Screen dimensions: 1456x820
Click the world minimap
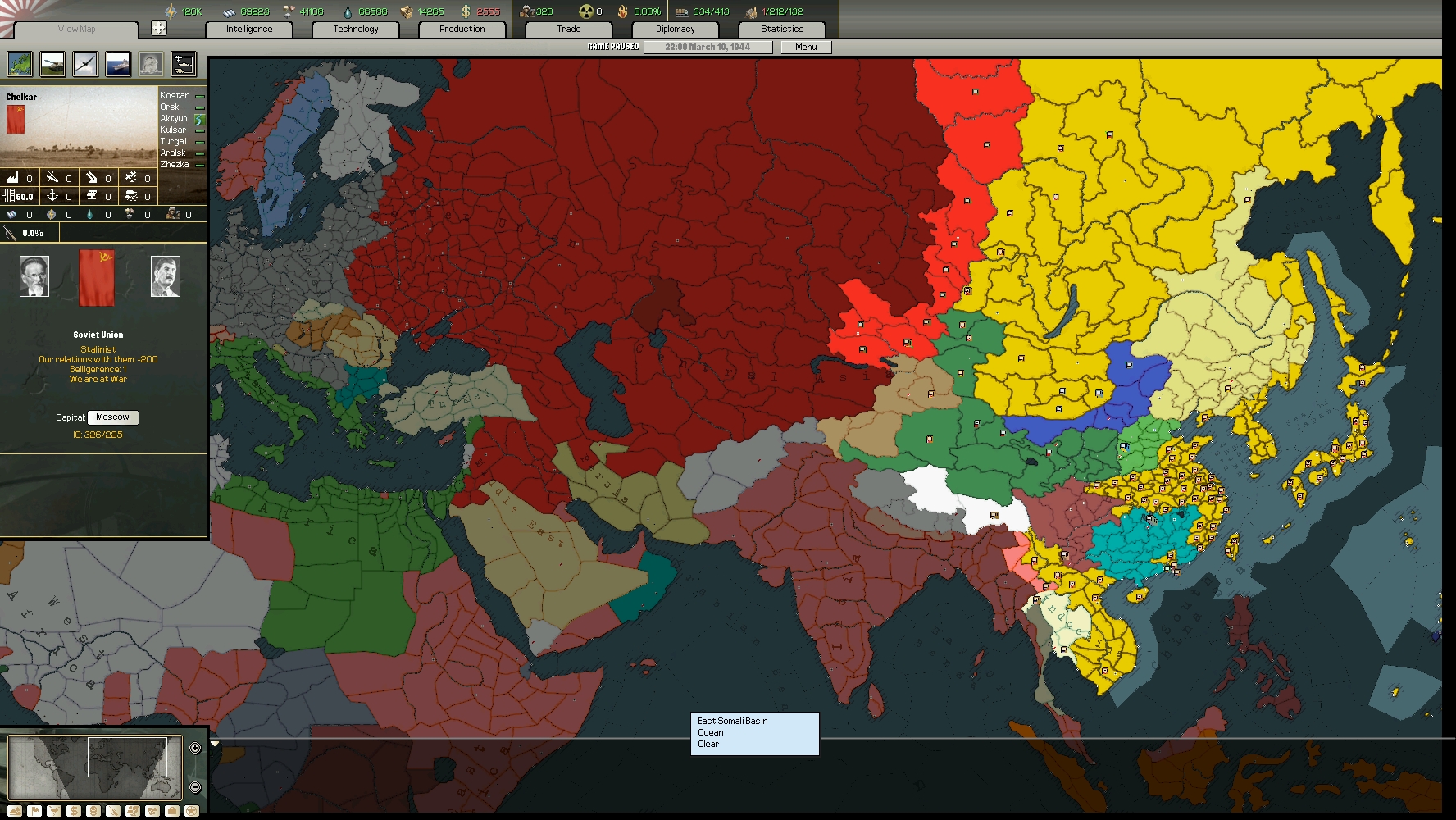coord(94,767)
